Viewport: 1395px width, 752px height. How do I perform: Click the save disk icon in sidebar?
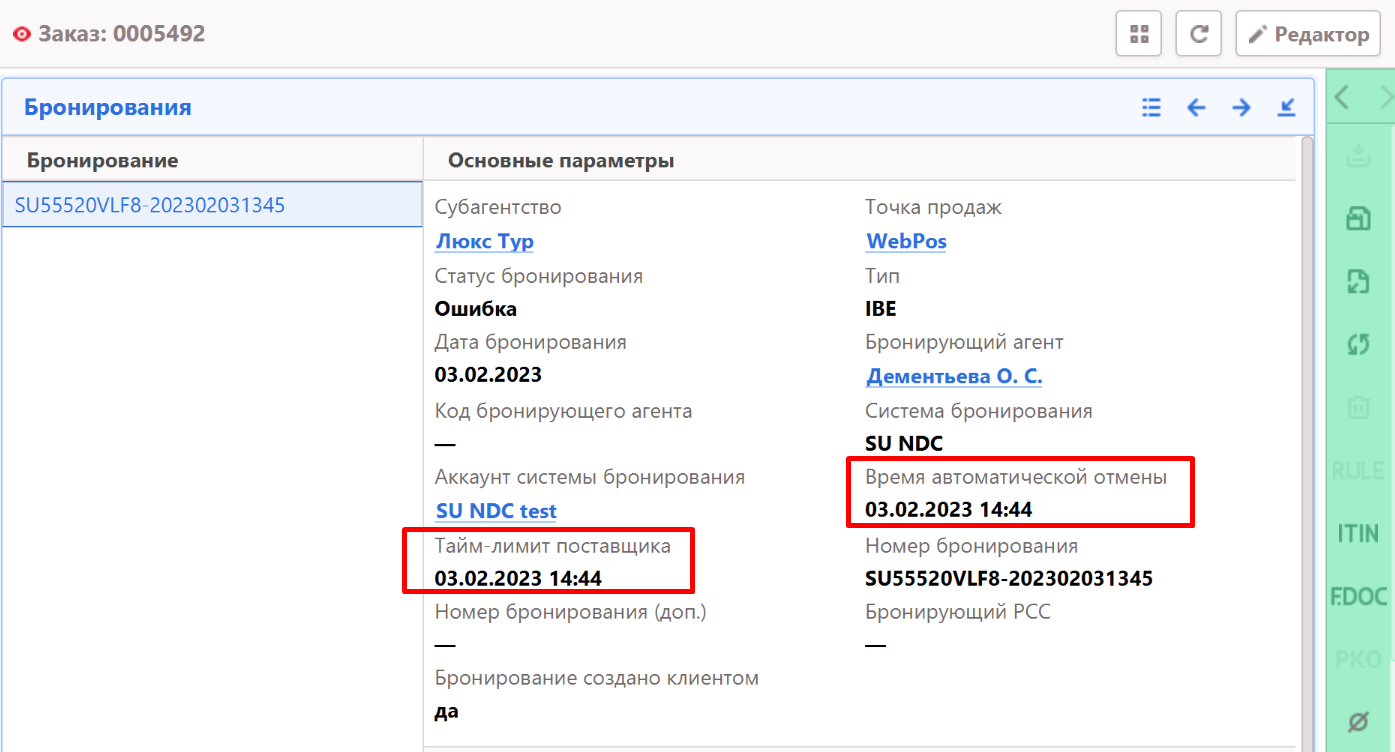(x=1358, y=220)
